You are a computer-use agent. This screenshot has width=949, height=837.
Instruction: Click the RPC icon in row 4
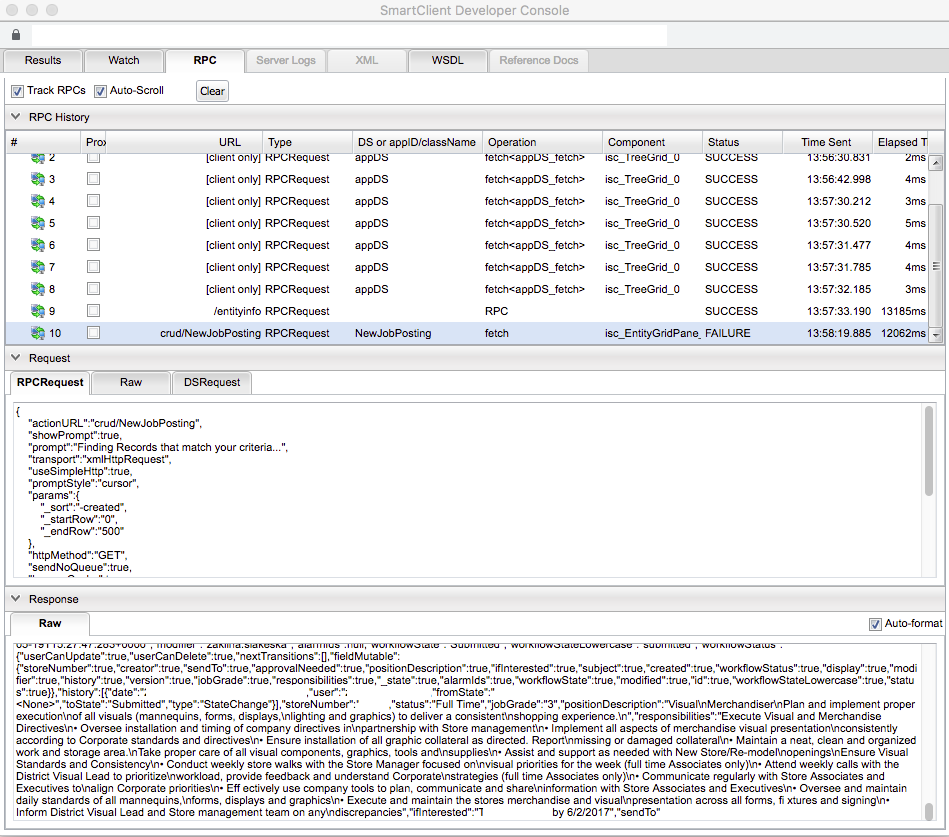pyautogui.click(x=38, y=201)
